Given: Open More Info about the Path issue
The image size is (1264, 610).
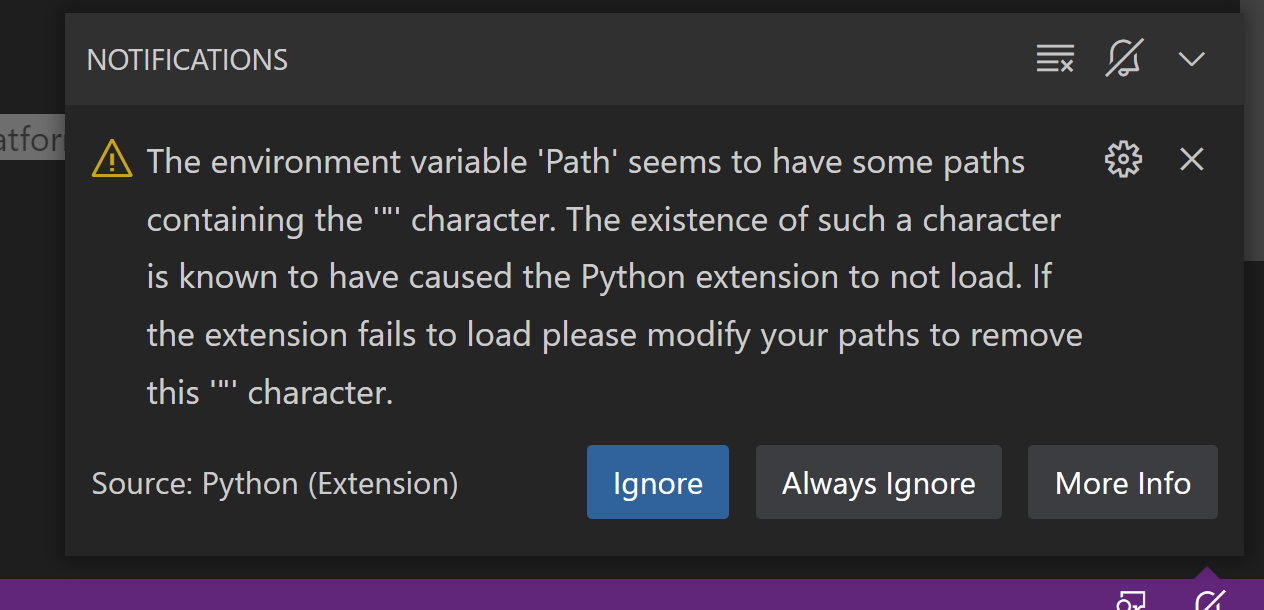Looking at the screenshot, I should pyautogui.click(x=1123, y=483).
